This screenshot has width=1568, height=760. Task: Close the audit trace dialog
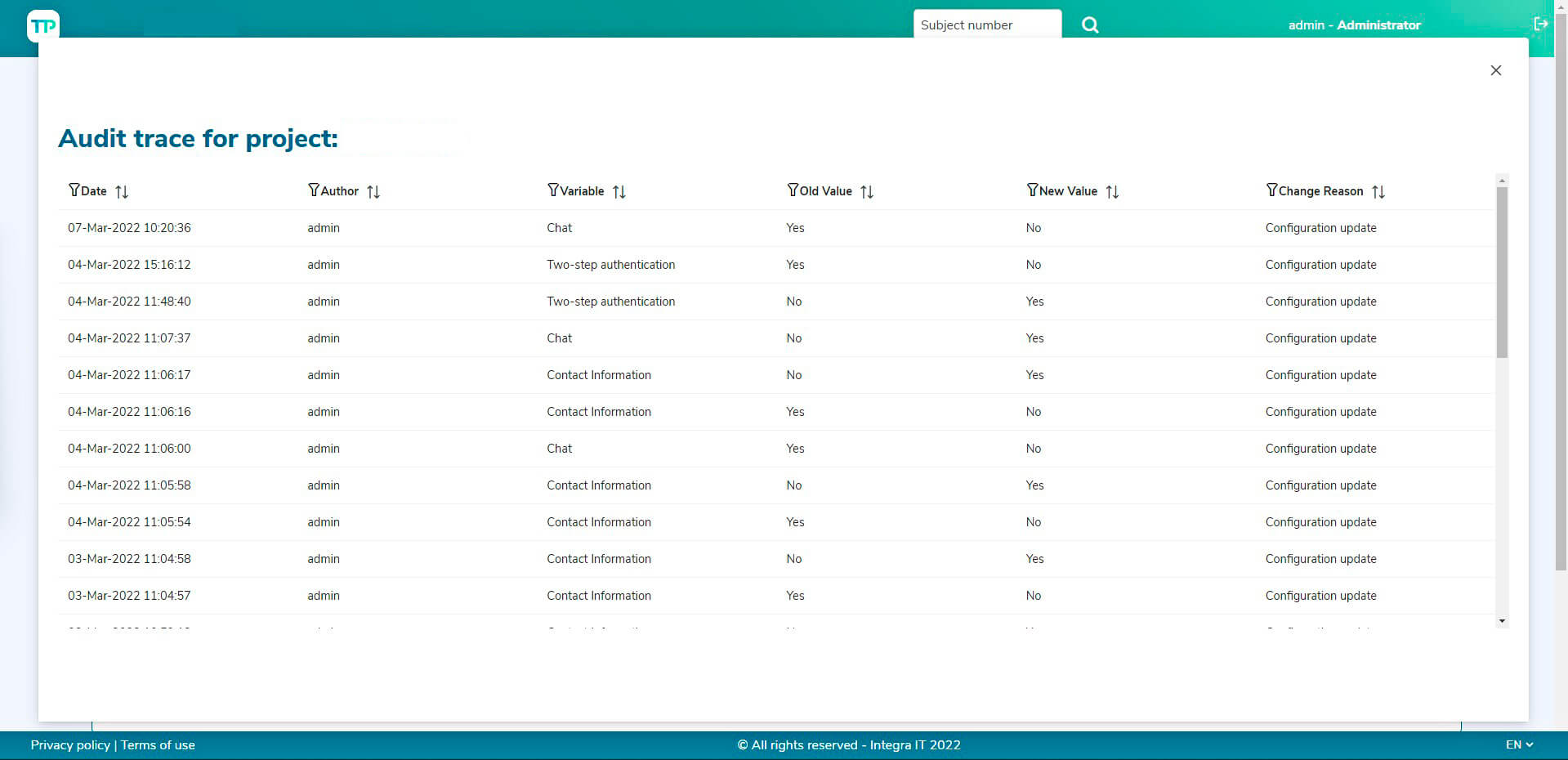coord(1495,70)
